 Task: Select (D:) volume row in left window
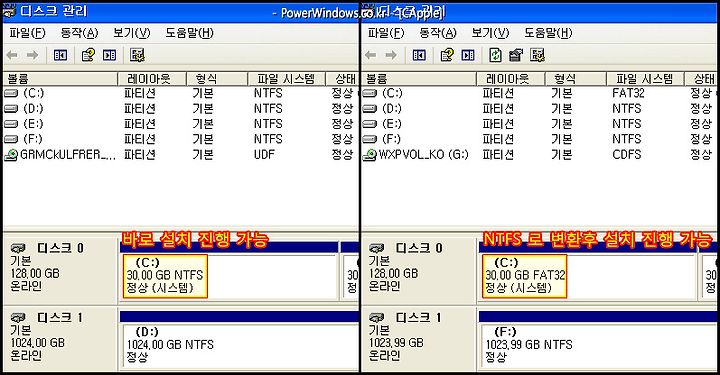pos(180,109)
